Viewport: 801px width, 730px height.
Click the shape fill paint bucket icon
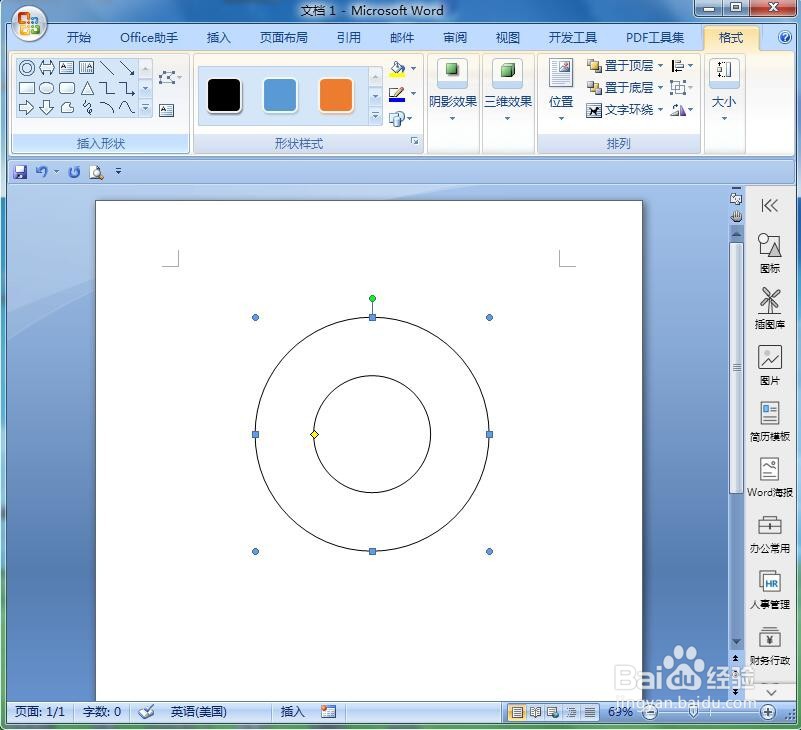pyautogui.click(x=397, y=68)
